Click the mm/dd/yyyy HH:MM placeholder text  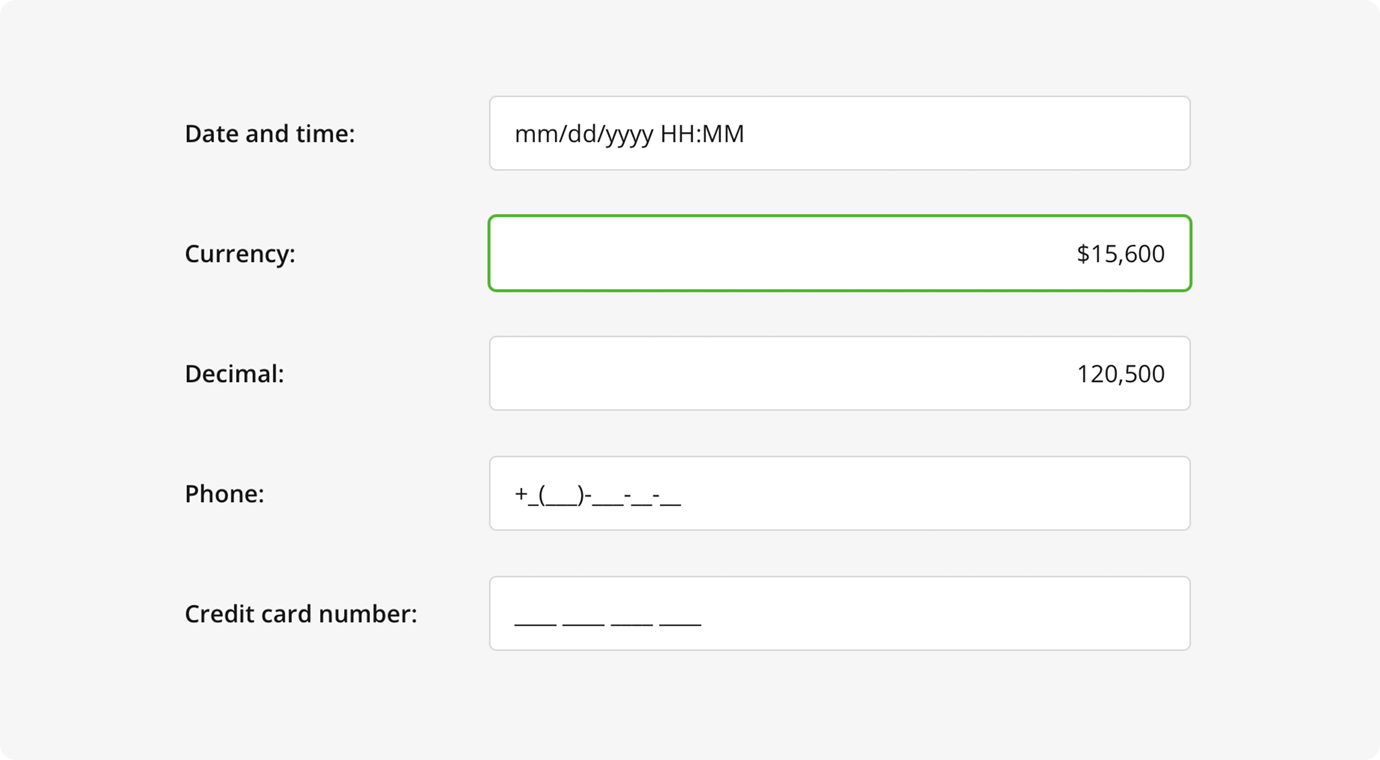pyautogui.click(x=629, y=133)
